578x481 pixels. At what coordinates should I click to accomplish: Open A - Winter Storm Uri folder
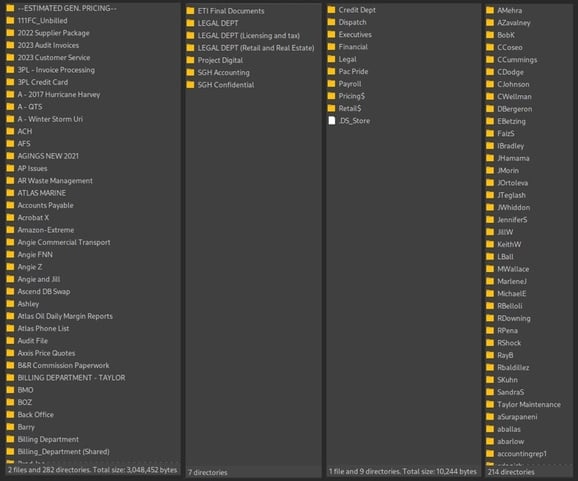[50, 119]
